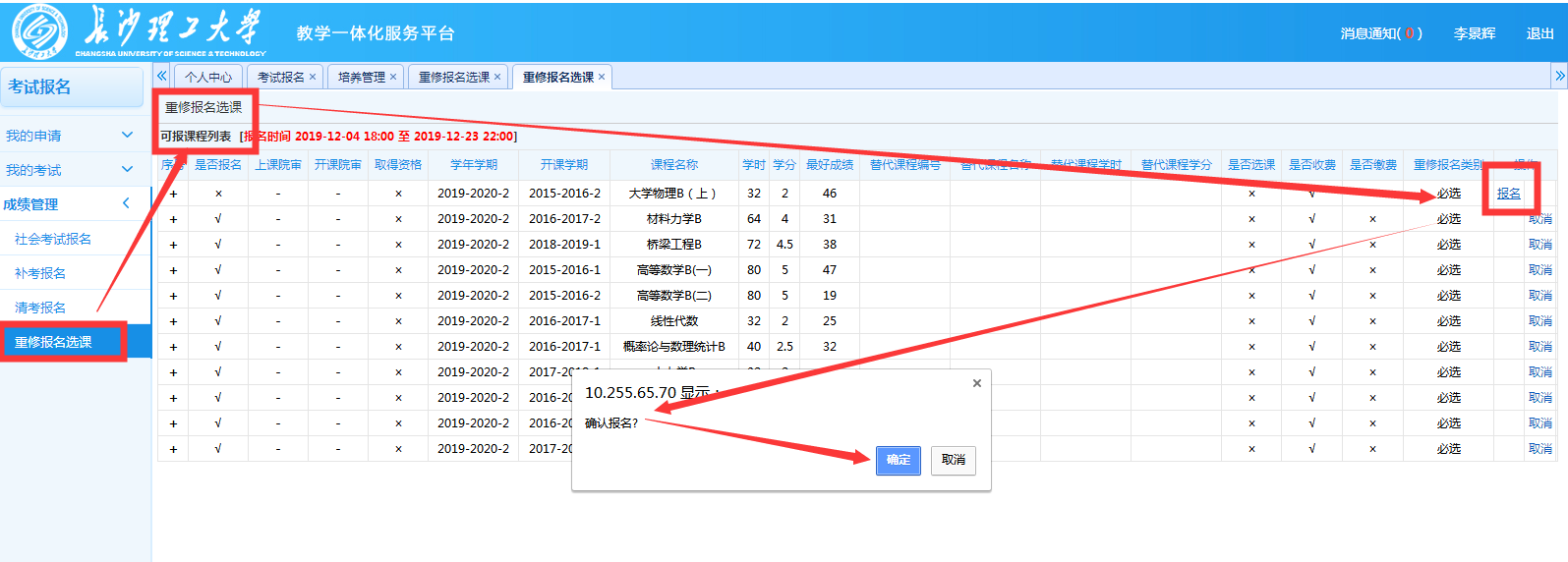Close the 考试报名 tab
Viewport: 1568px width, 562px height.
point(313,77)
